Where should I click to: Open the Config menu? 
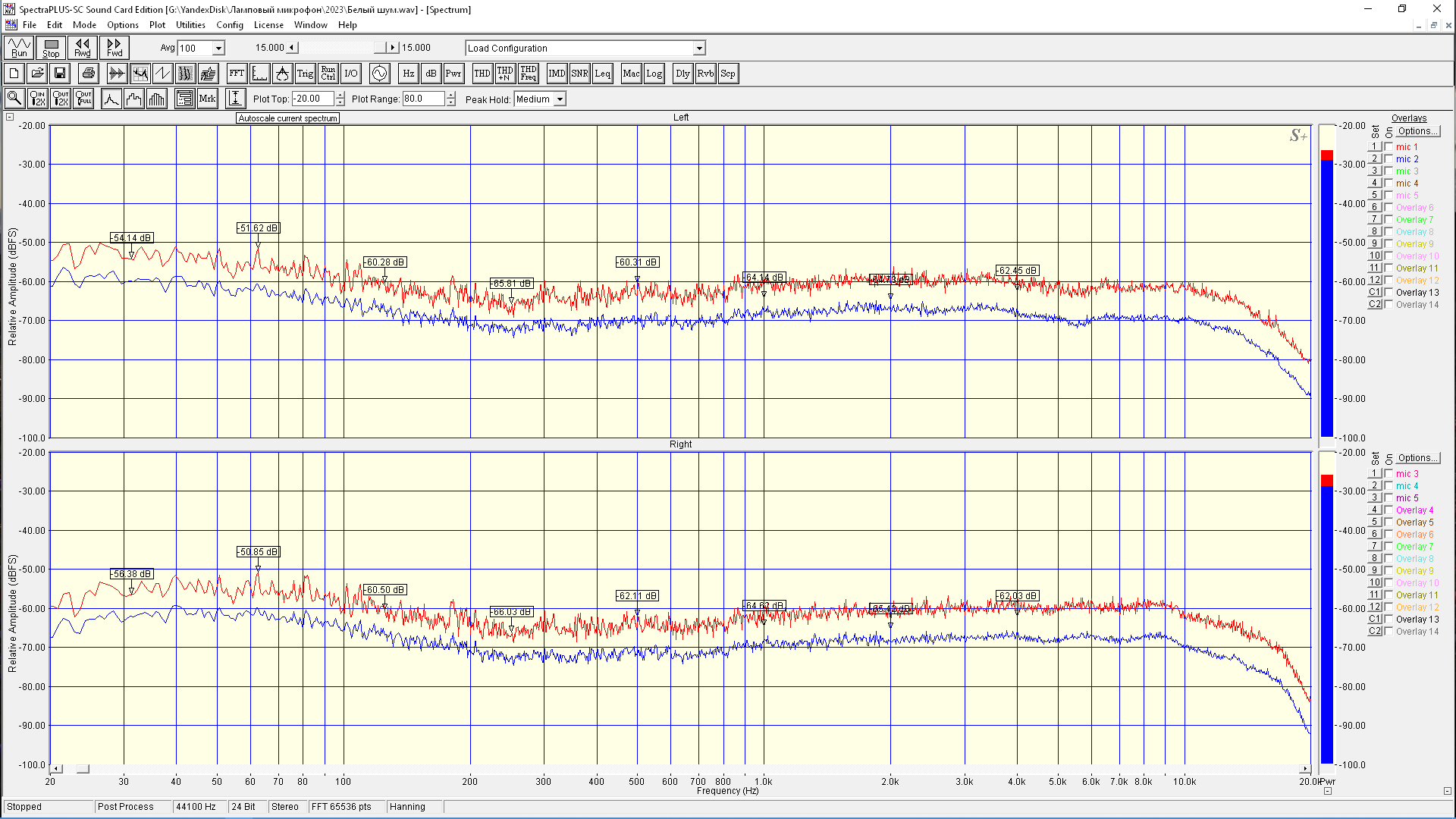229,25
